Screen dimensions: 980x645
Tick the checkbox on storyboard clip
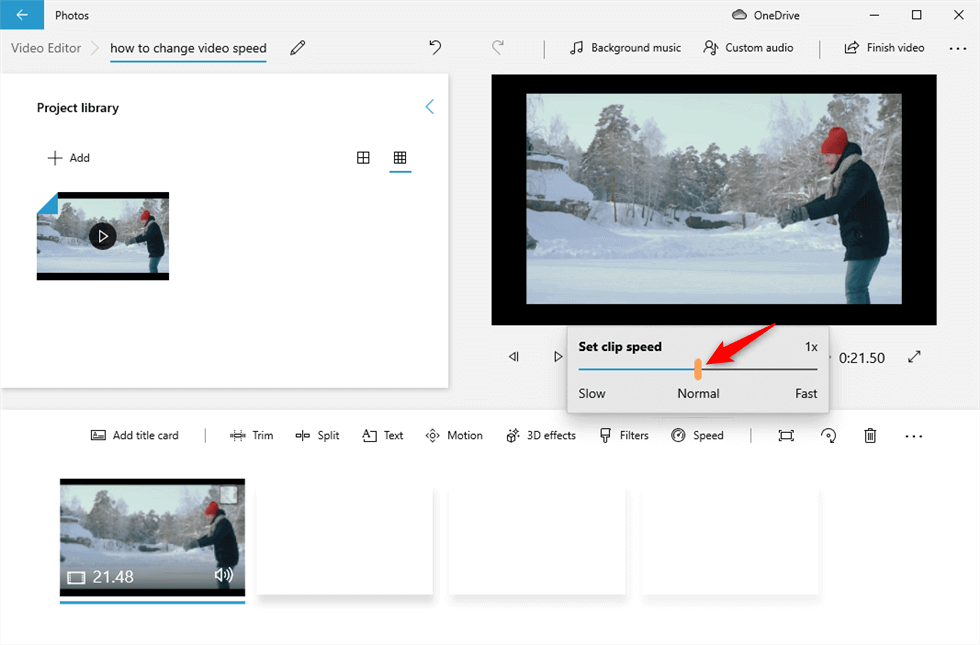pyautogui.click(x=229, y=494)
